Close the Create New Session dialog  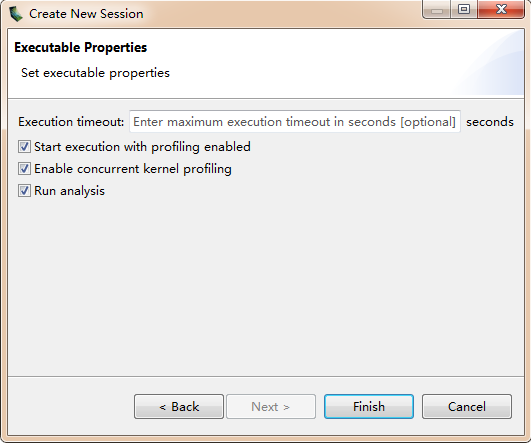point(501,9)
